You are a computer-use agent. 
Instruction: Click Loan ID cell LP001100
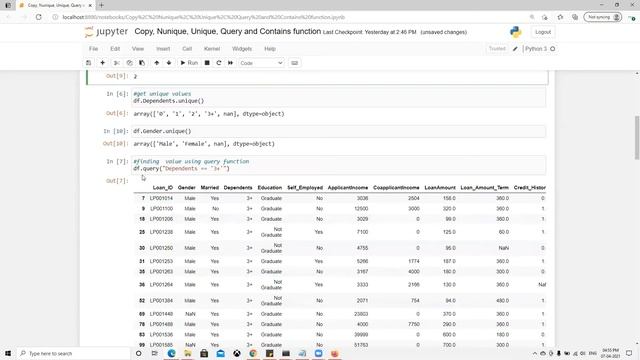pos(161,209)
